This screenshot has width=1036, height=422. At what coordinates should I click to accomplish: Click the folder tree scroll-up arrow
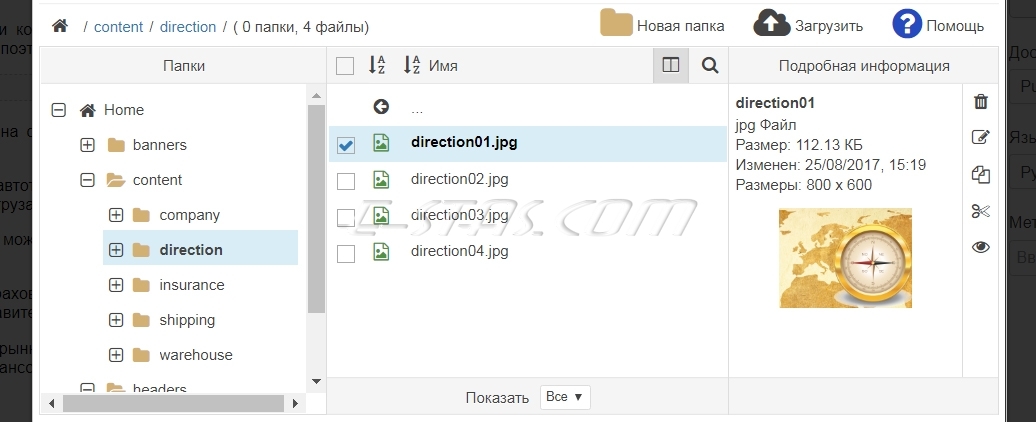[316, 96]
